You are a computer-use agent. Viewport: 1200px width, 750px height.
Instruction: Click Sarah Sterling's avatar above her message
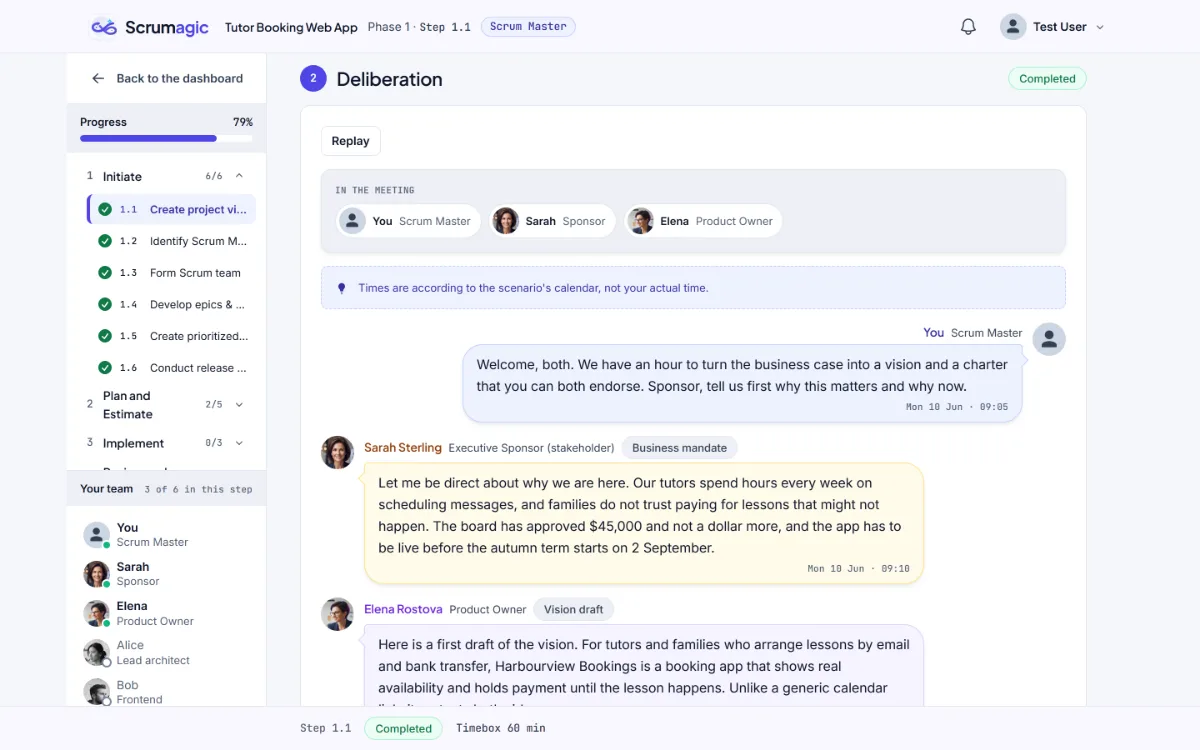[337, 452]
